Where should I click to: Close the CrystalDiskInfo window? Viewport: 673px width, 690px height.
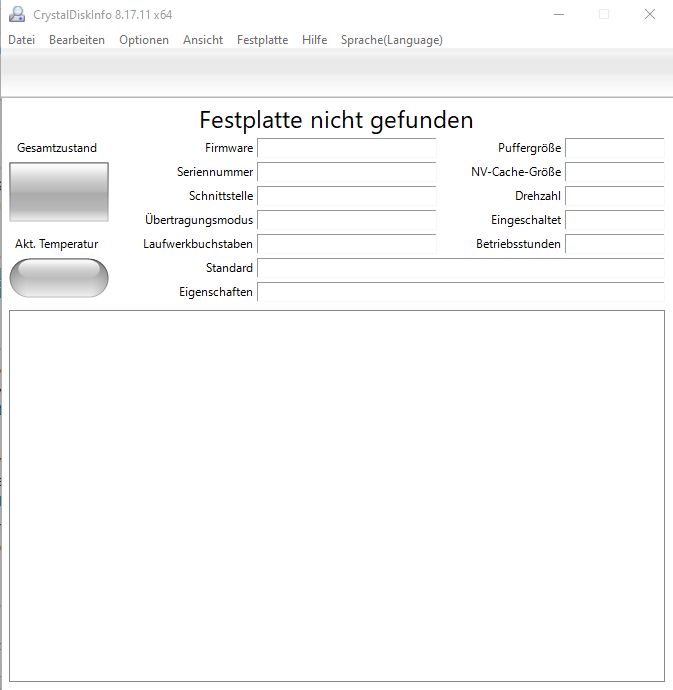coord(650,15)
